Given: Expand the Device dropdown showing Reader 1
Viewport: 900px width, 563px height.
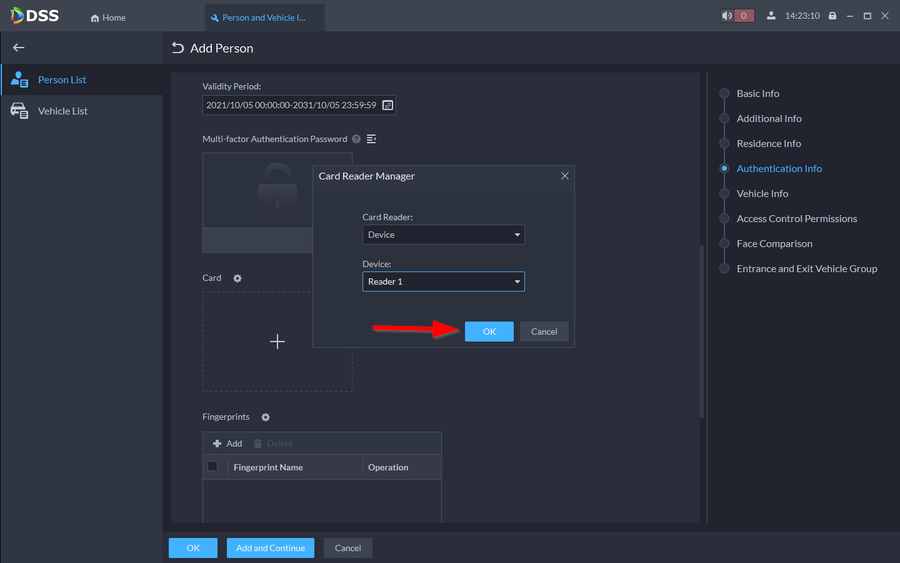Looking at the screenshot, I should [443, 282].
